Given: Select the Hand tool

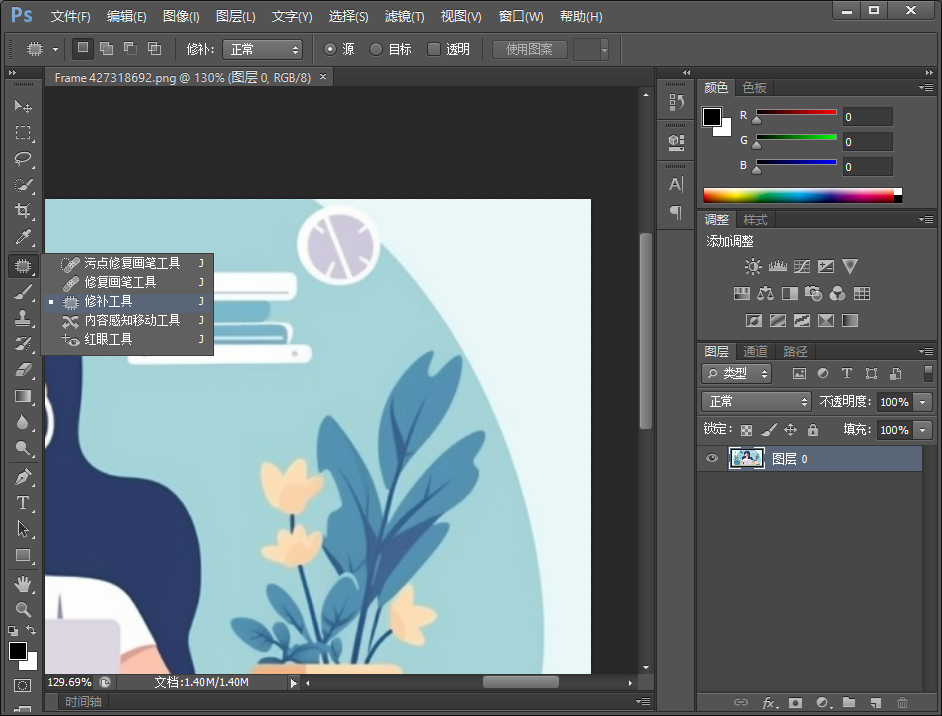Looking at the screenshot, I should click(22, 583).
